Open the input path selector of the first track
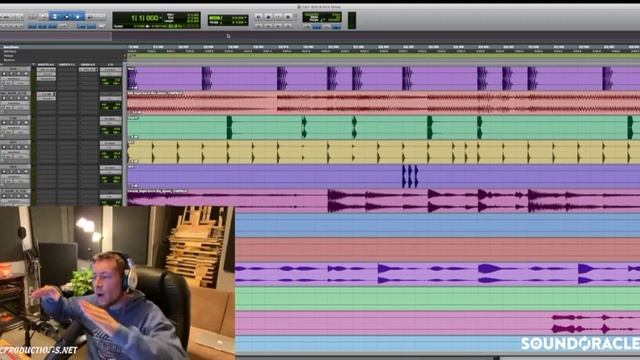This screenshot has width=640, height=360. coord(111,69)
